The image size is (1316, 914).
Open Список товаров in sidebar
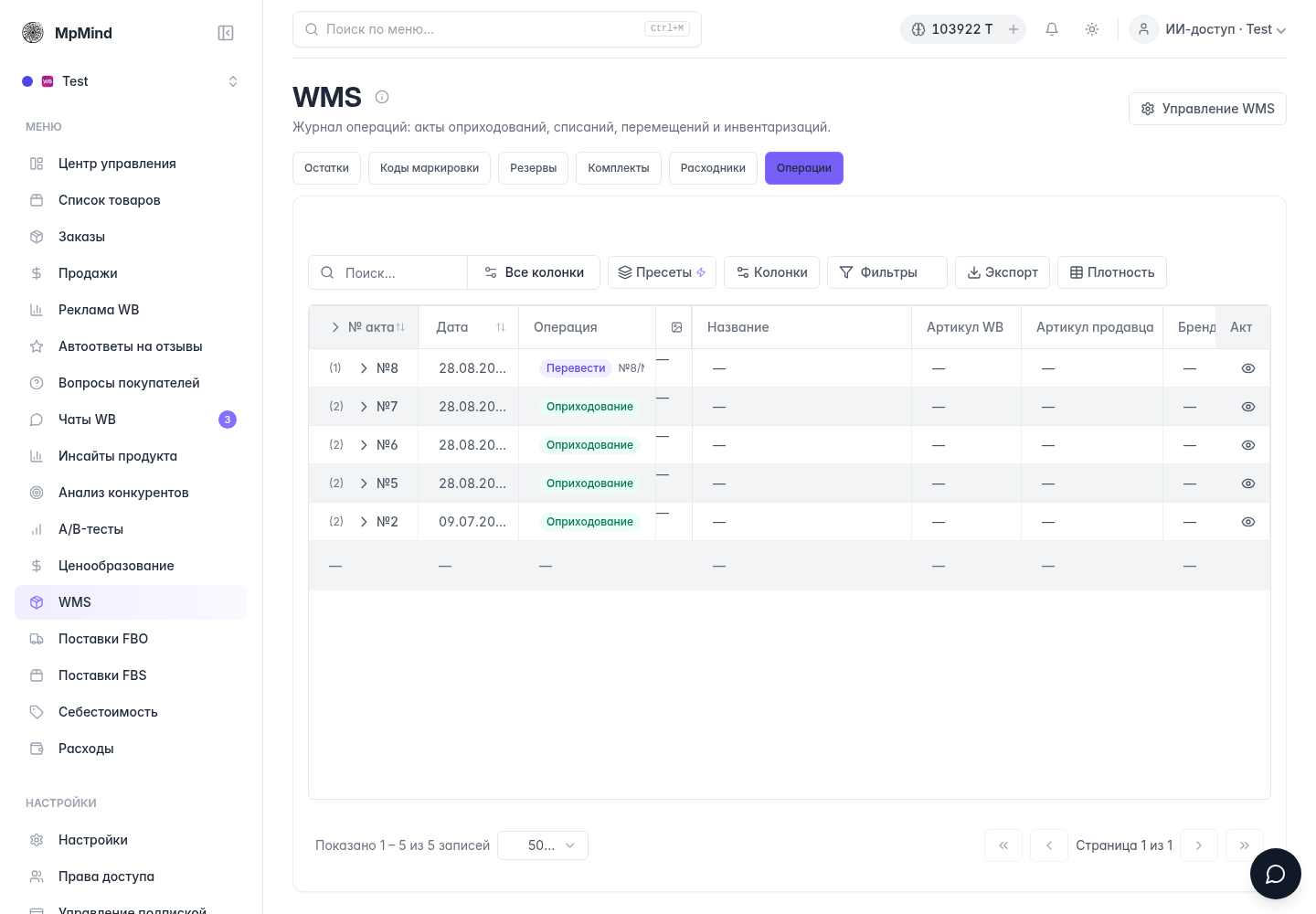point(131,200)
